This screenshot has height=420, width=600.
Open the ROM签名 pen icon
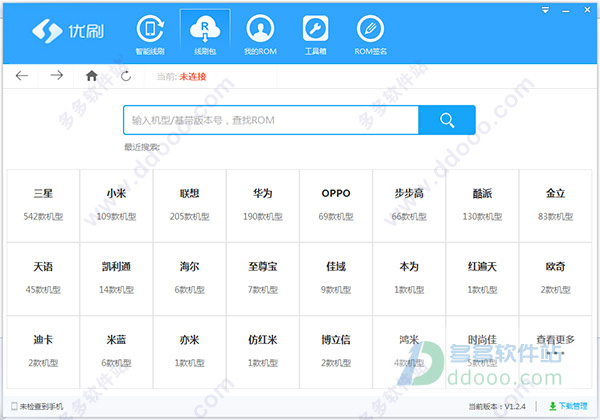click(x=370, y=29)
